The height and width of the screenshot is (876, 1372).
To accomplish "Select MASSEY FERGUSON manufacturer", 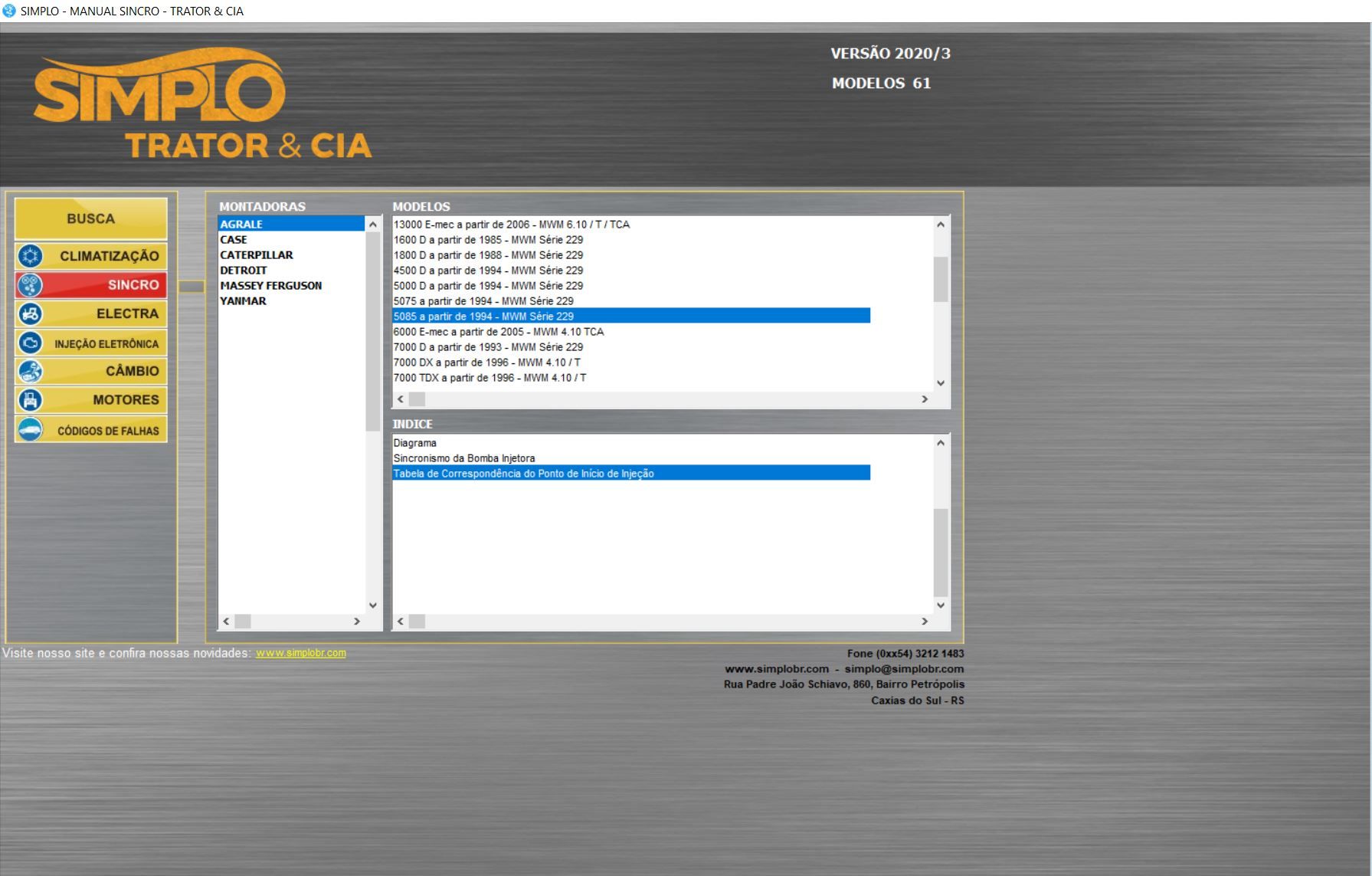I will pos(270,286).
